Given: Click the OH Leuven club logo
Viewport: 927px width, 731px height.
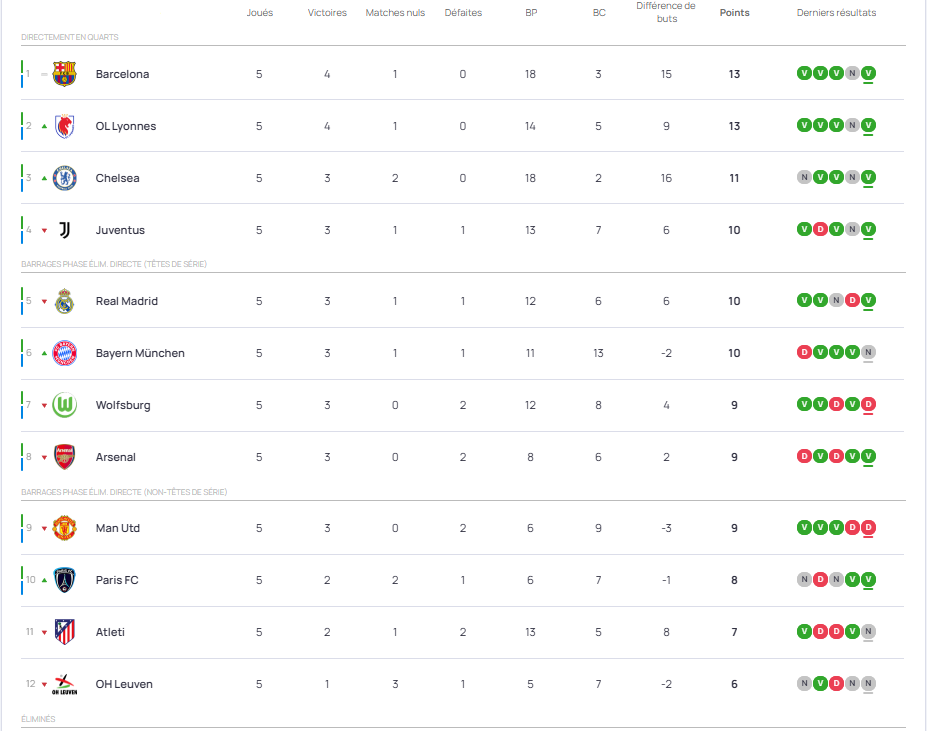Looking at the screenshot, I should [x=64, y=684].
